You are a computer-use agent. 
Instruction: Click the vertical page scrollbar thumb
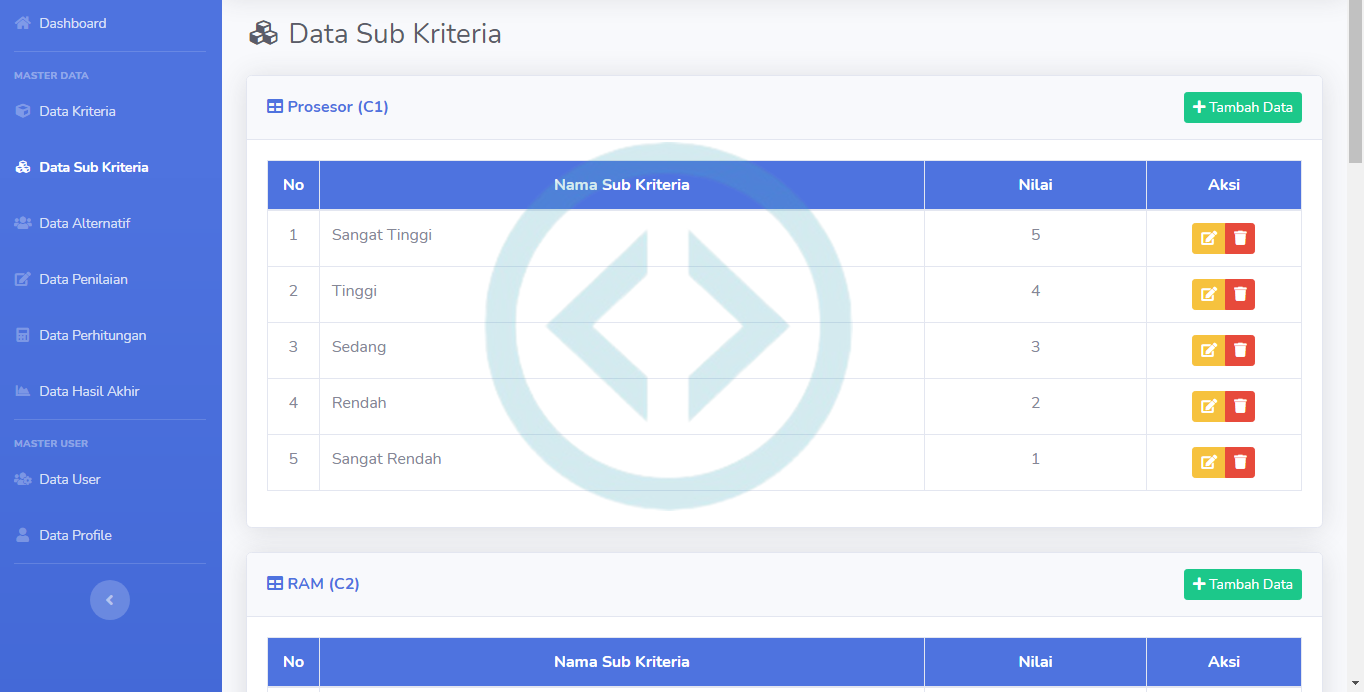[x=1355, y=80]
